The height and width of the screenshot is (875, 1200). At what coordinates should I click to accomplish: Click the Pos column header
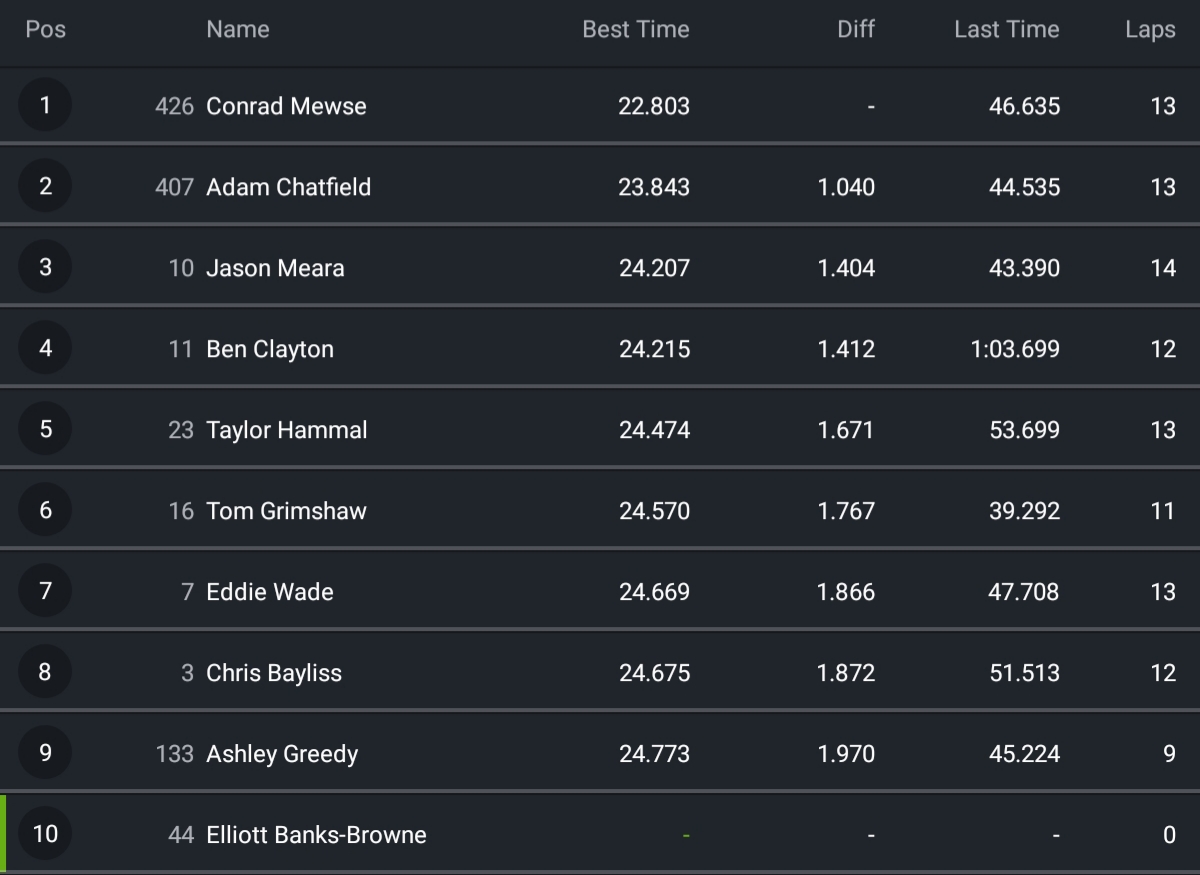click(45, 30)
